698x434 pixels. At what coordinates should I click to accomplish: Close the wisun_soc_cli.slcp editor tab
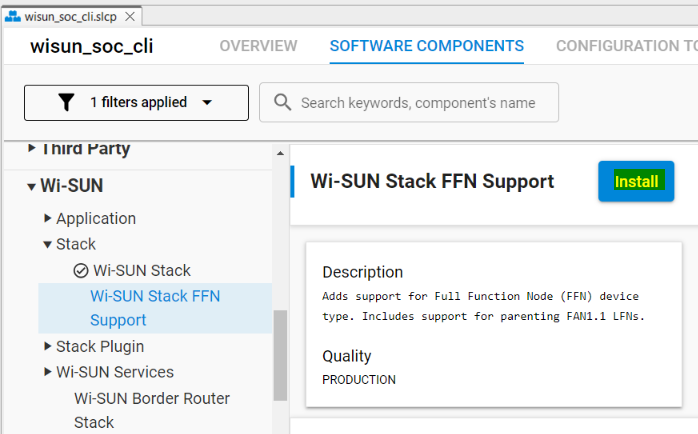(131, 16)
